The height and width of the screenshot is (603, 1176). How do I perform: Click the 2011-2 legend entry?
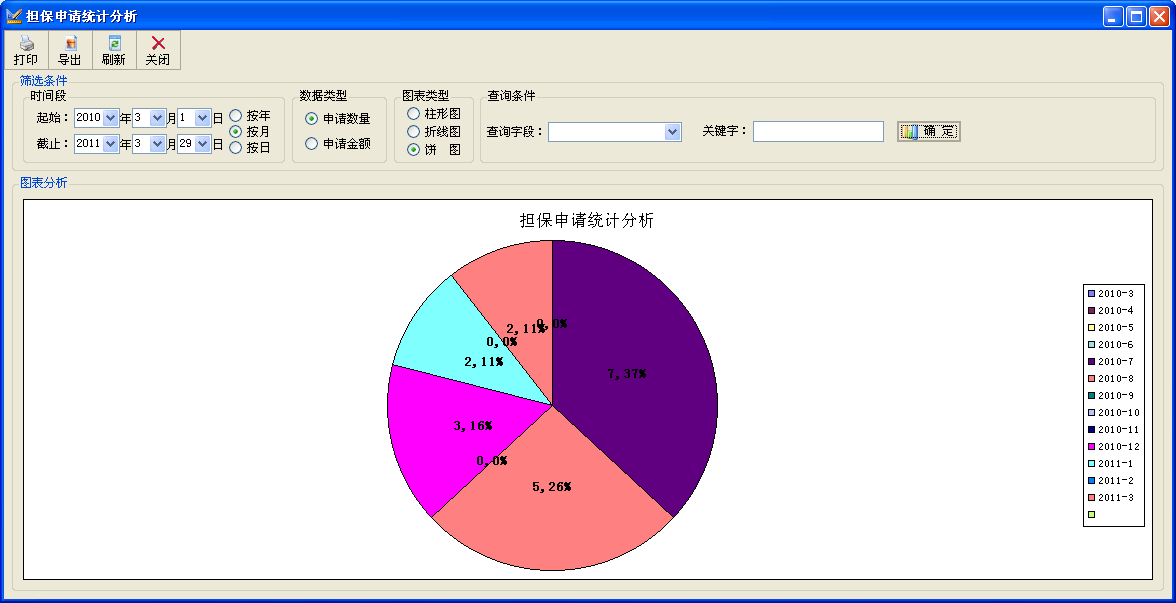1111,480
